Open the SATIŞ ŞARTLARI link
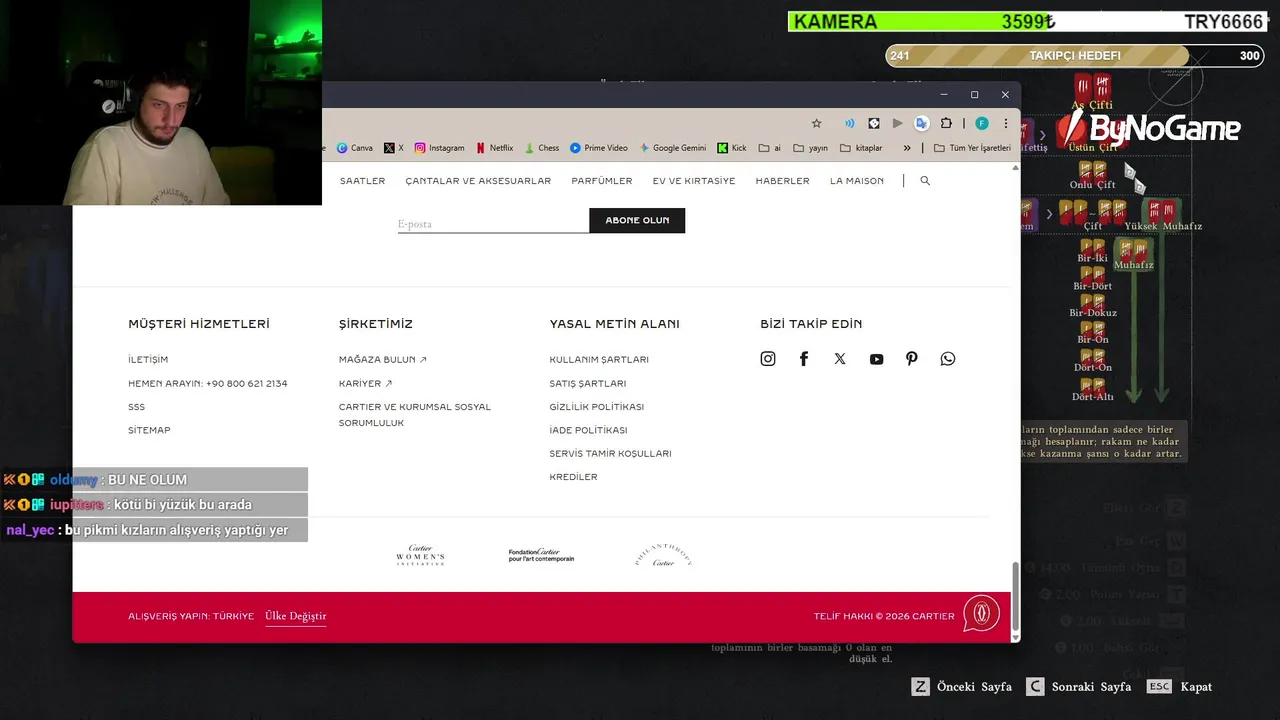The image size is (1280, 720). [x=588, y=384]
